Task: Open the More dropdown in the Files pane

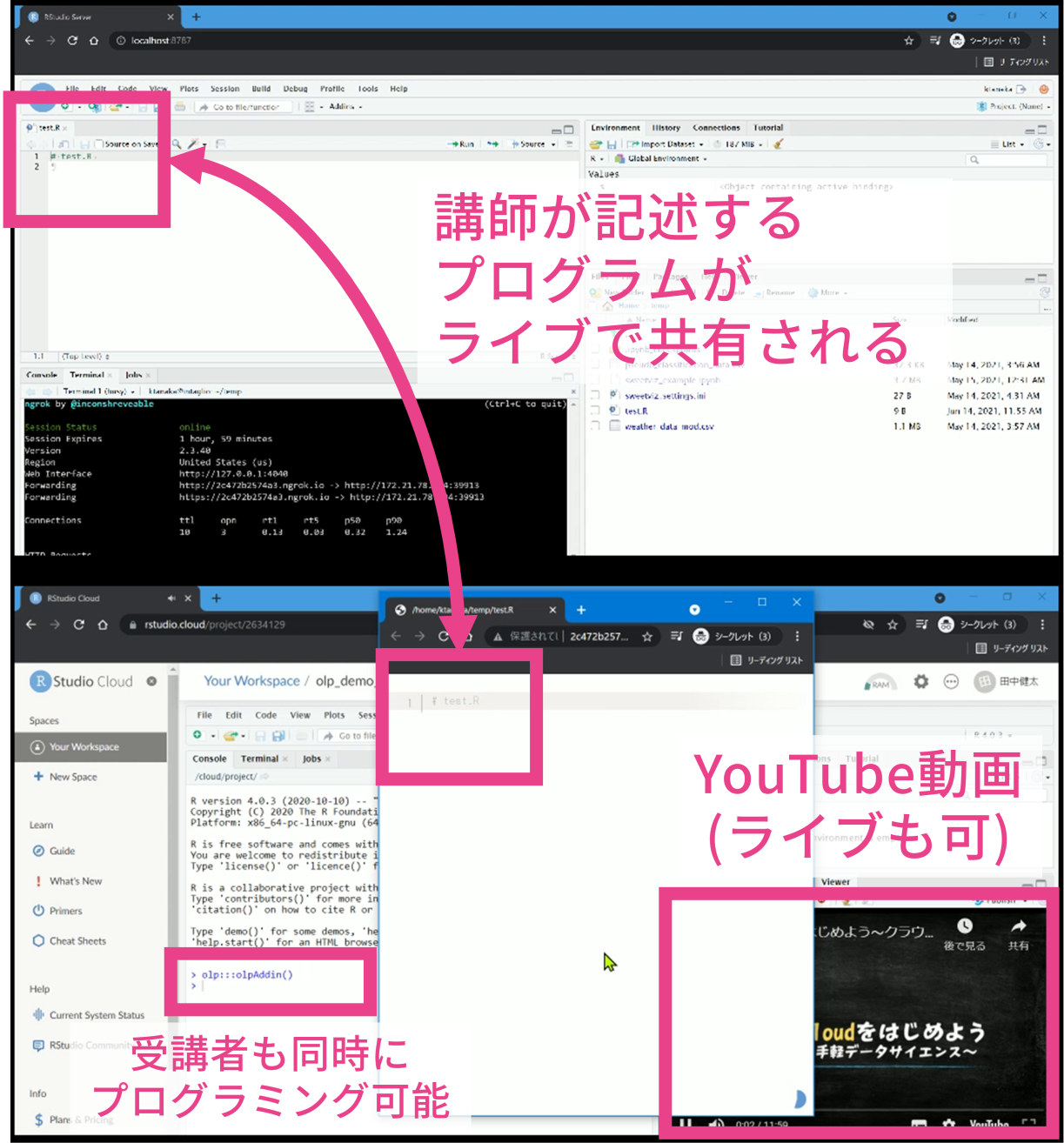Action: tap(827, 293)
